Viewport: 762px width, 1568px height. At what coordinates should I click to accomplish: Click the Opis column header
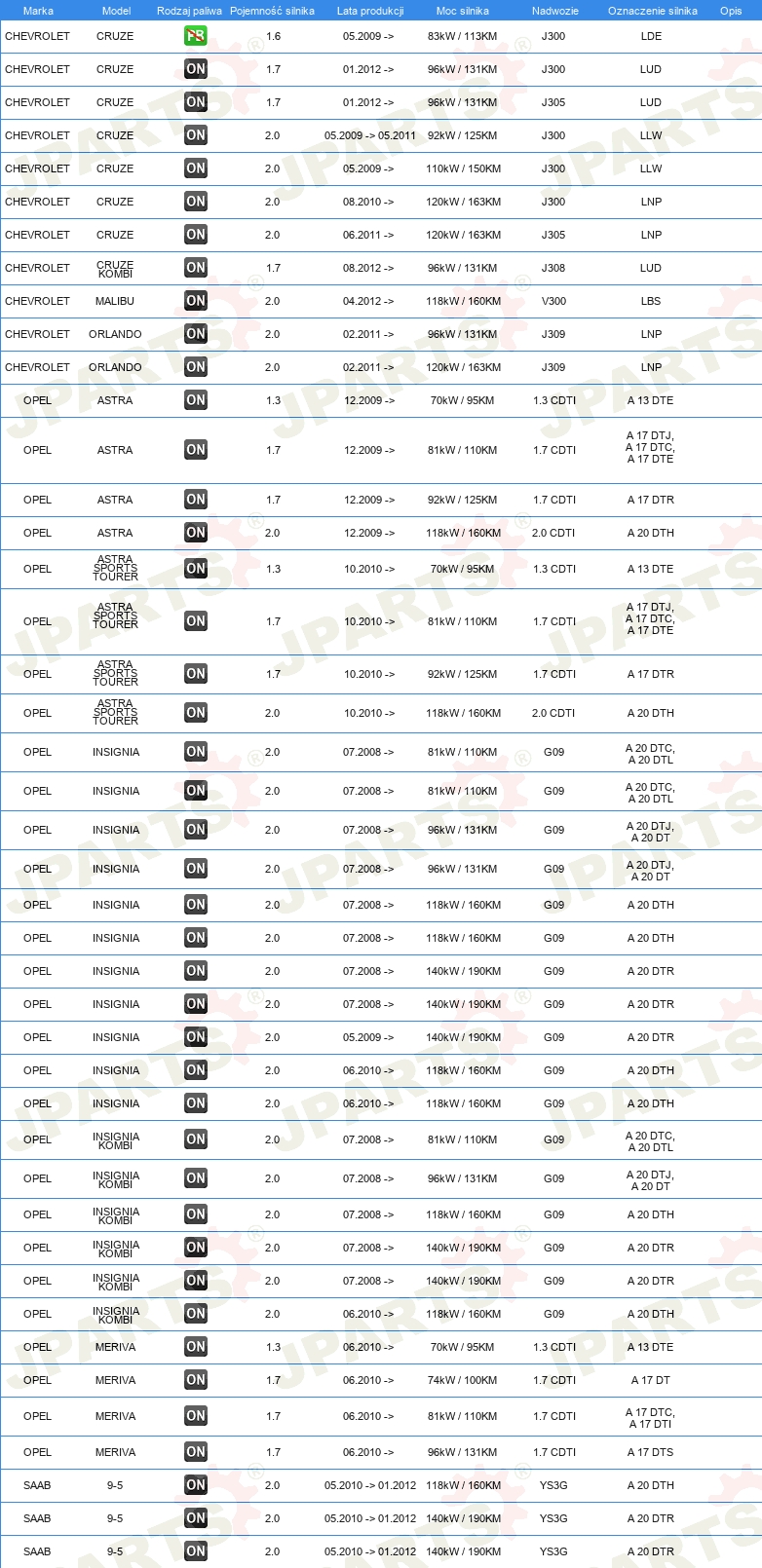pos(731,11)
